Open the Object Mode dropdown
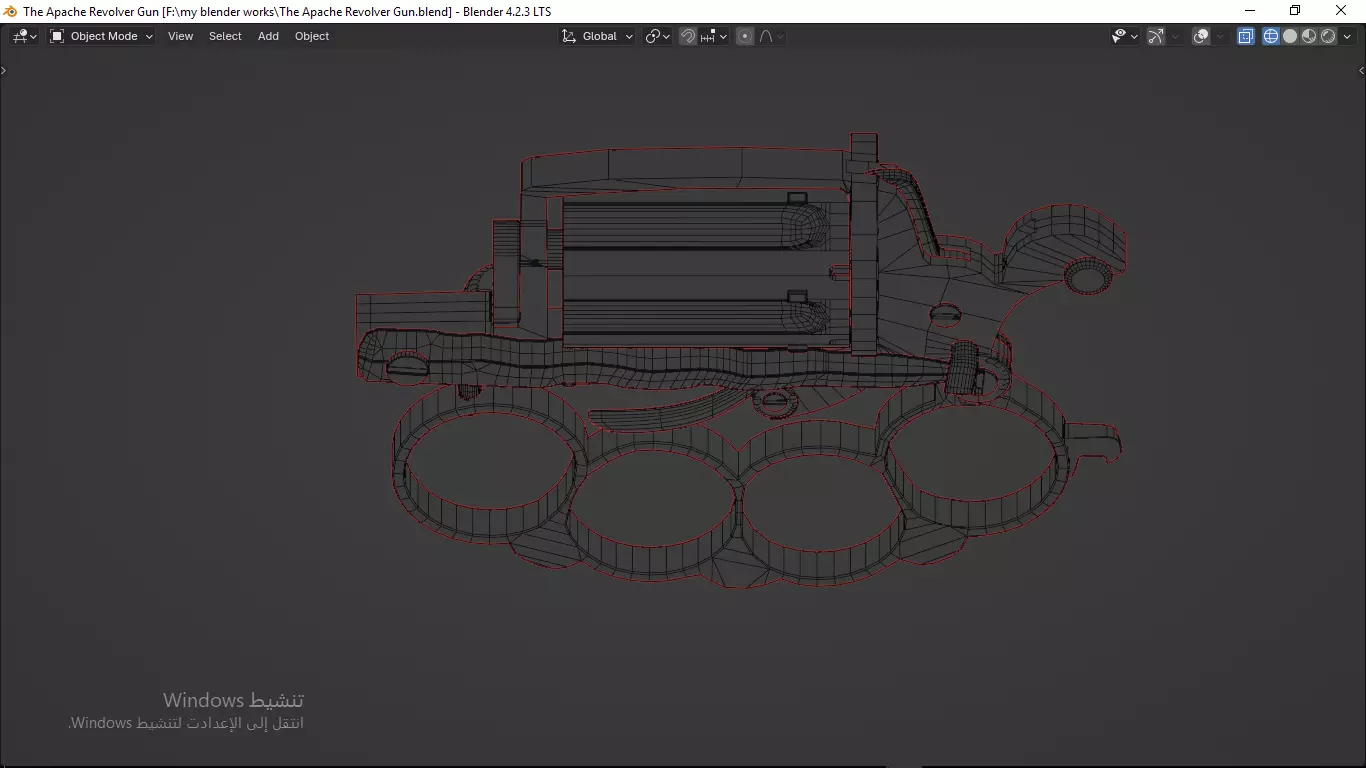Viewport: 1366px width, 768px height. (x=102, y=36)
